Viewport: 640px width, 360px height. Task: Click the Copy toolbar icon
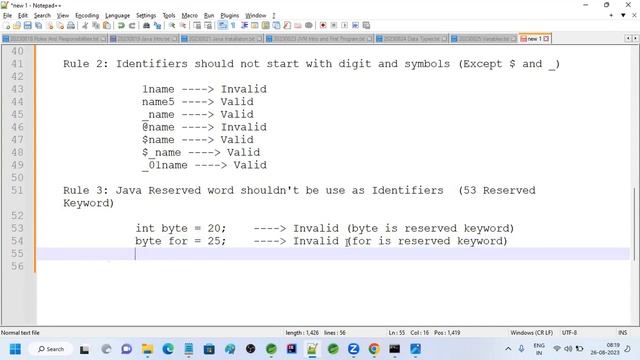96,25
